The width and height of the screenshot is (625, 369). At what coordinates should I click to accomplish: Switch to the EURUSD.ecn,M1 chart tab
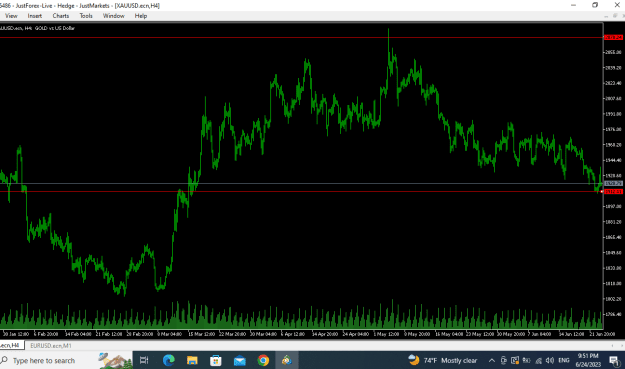pos(51,345)
